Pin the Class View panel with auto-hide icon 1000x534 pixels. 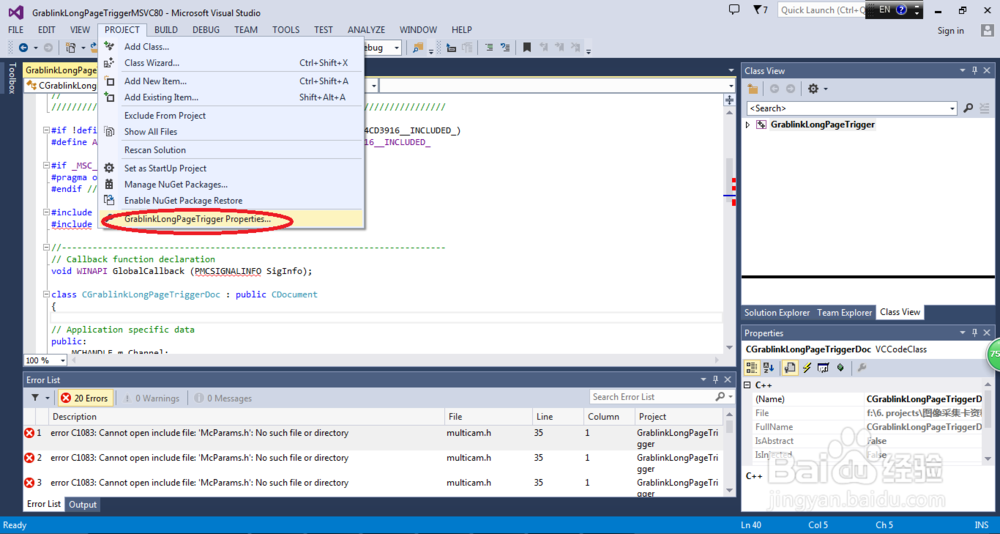pos(974,71)
